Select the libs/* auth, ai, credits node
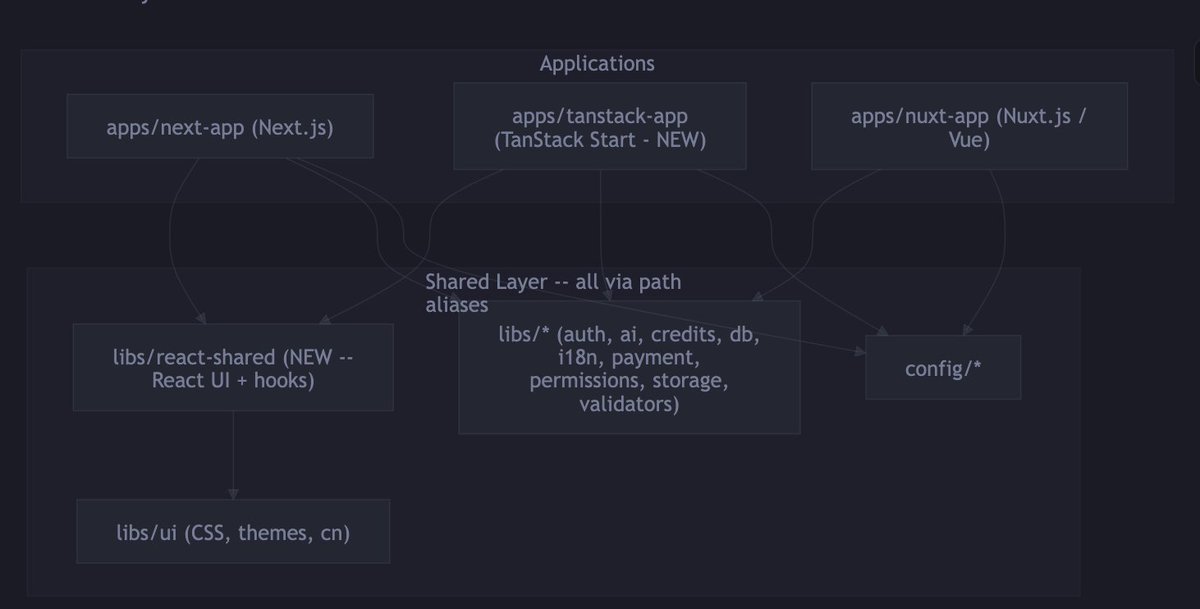1200x609 pixels. (629, 367)
